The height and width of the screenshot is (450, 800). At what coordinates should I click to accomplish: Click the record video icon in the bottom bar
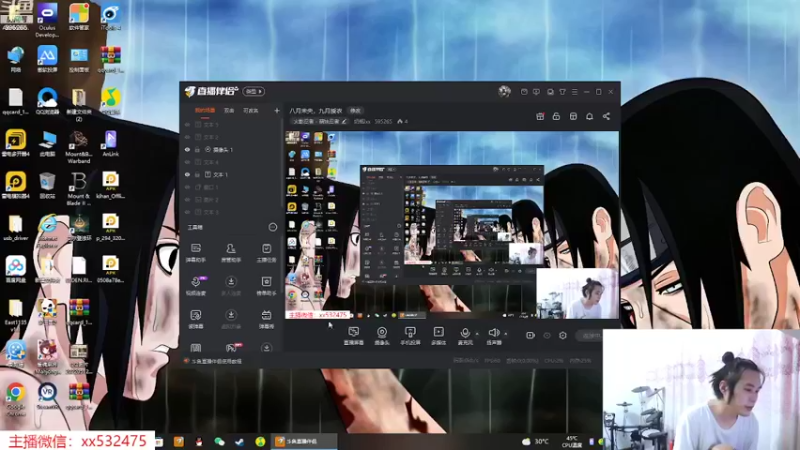[530, 335]
